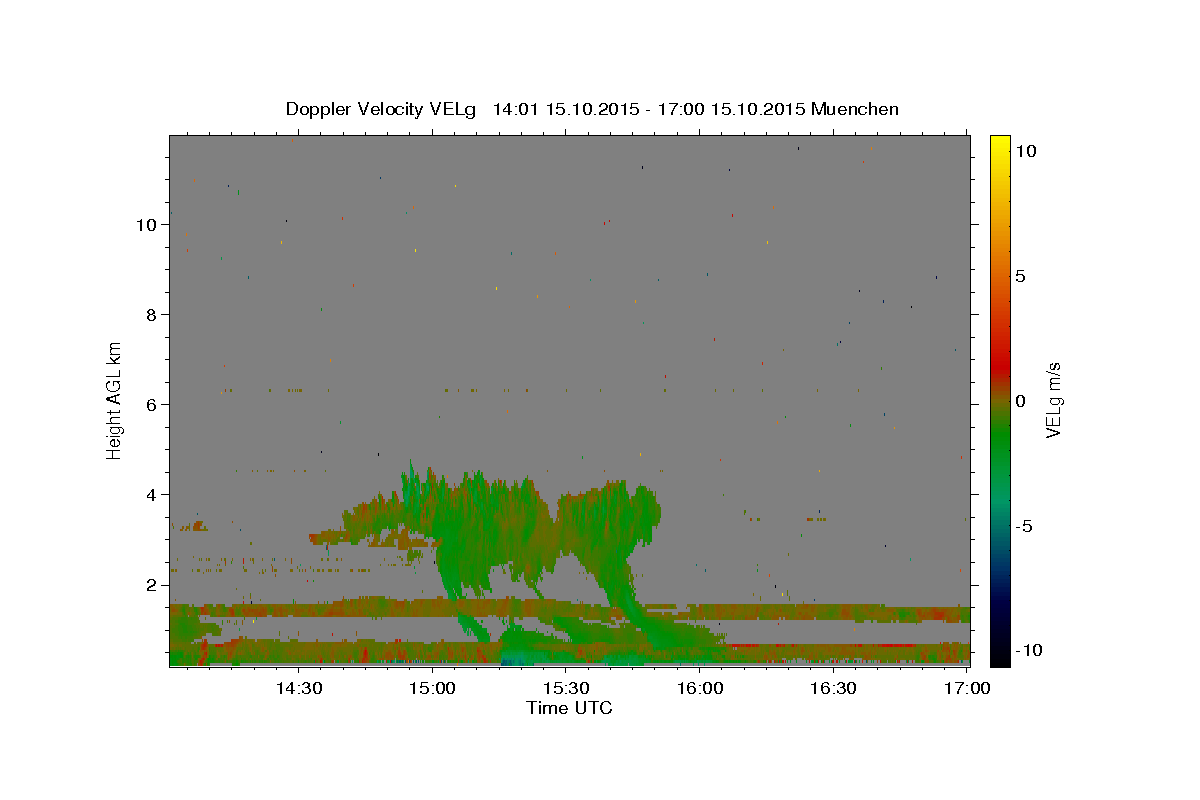1200x800 pixels.
Task: Click the 17:00 time tick label
Action: pyautogui.click(x=968, y=688)
